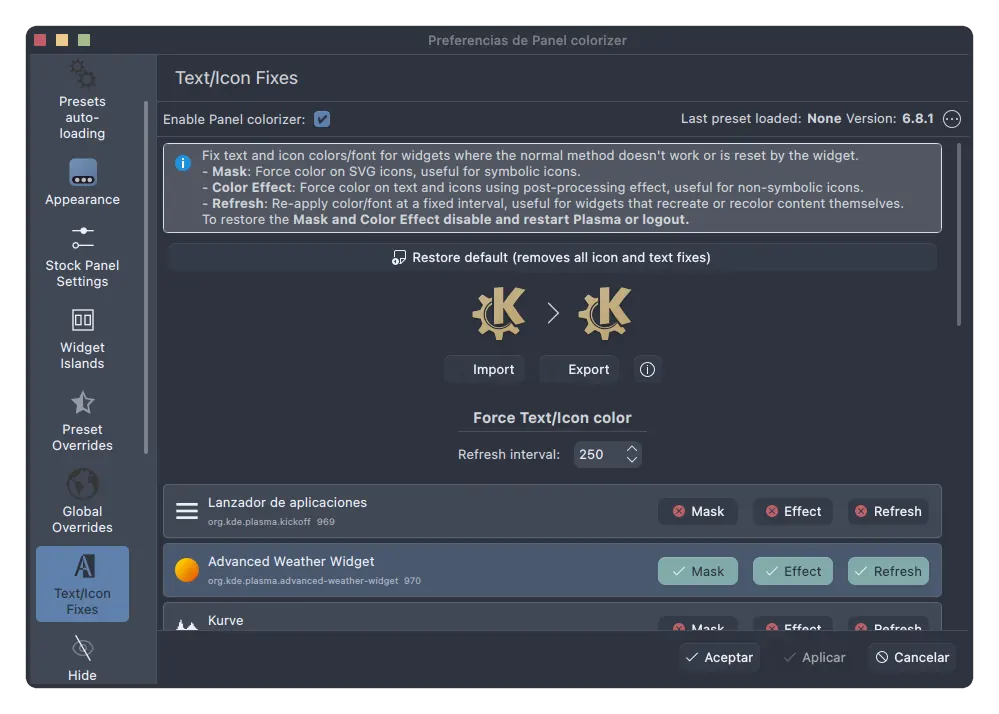Disable Effect for Advanced Weather Widget

[x=792, y=571]
